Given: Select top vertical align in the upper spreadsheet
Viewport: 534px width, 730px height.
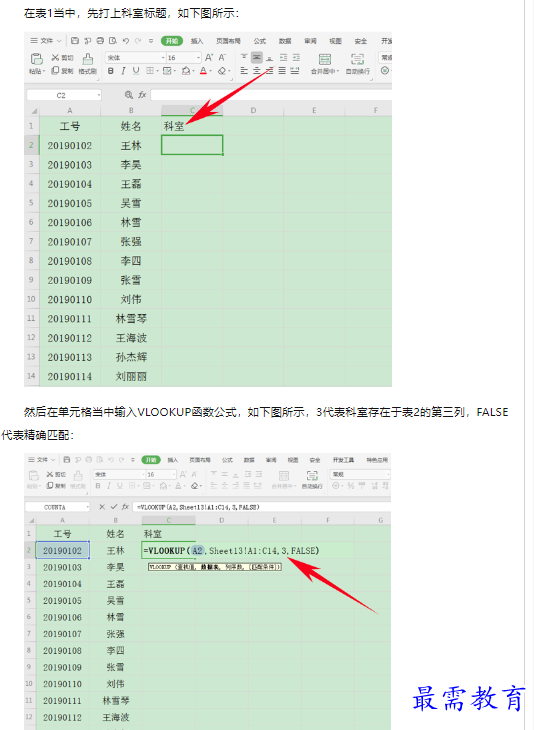Looking at the screenshot, I should (243, 57).
